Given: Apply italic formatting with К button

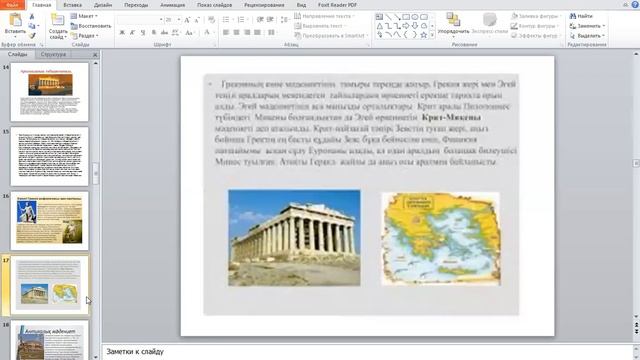Looking at the screenshot, I should [132, 32].
